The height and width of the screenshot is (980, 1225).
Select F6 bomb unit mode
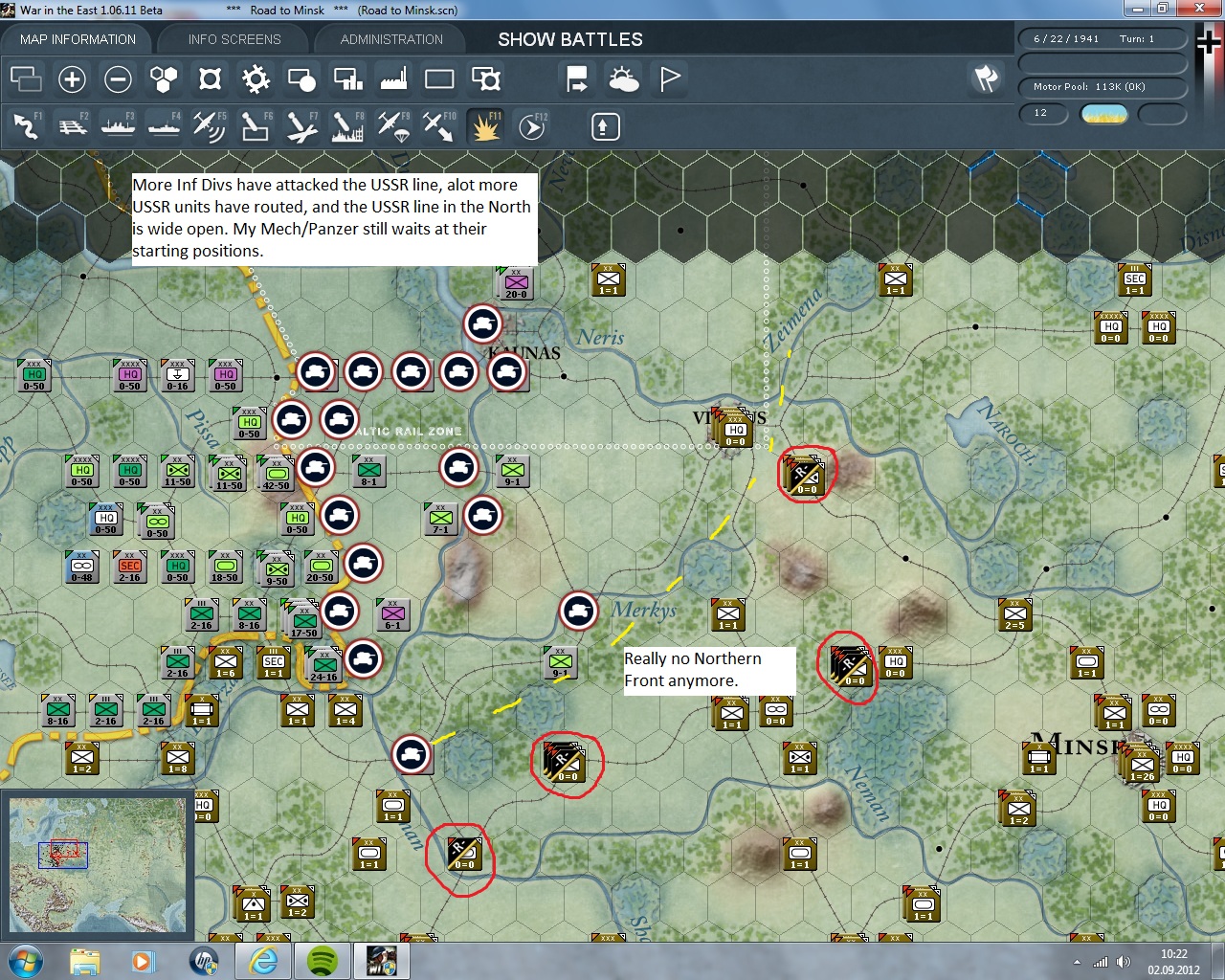coord(256,126)
